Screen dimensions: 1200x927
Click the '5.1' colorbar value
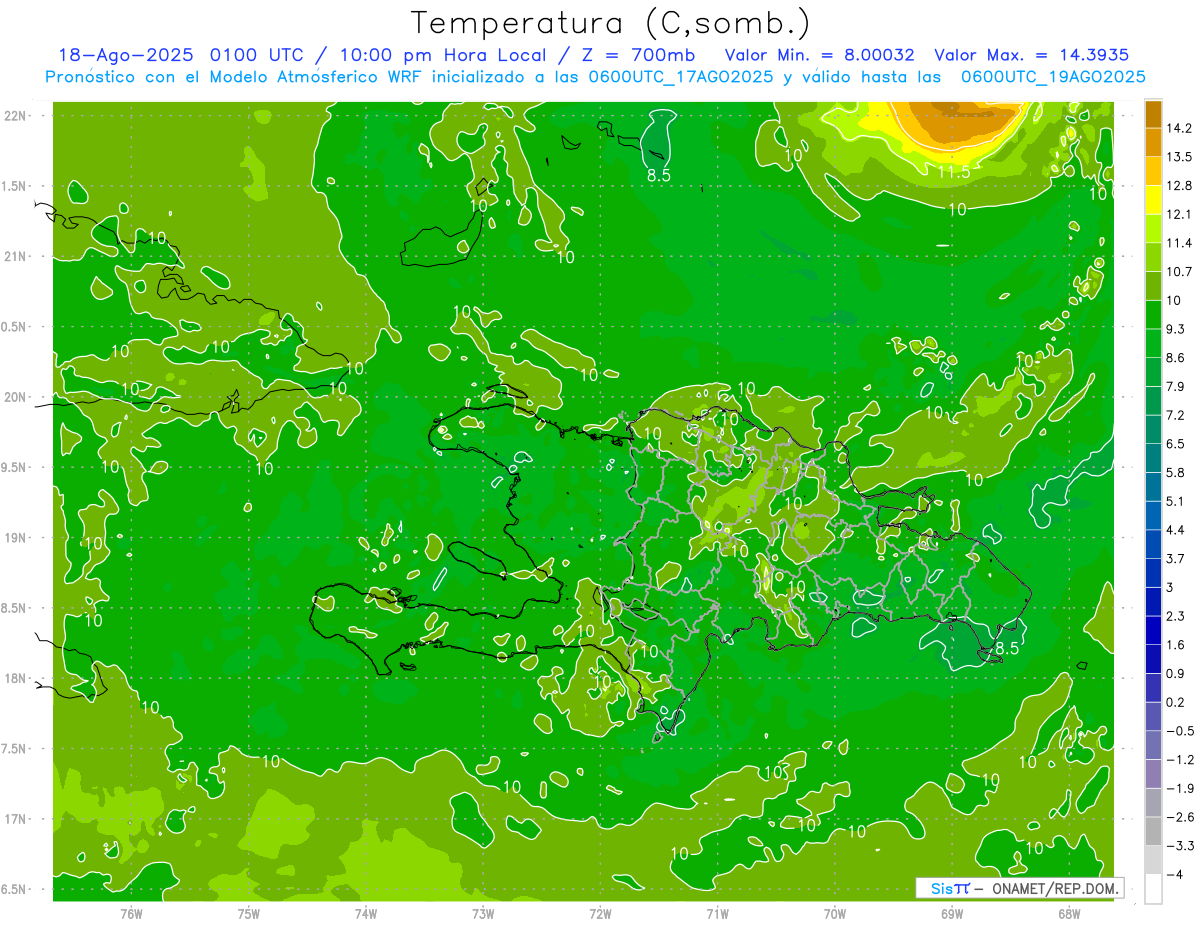click(x=1175, y=501)
